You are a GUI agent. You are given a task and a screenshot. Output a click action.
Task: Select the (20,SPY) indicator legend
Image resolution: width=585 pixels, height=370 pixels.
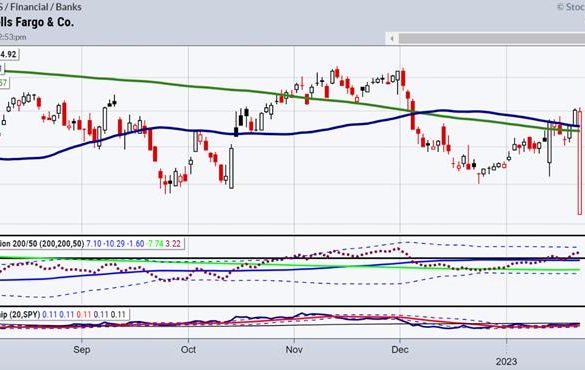point(20,314)
